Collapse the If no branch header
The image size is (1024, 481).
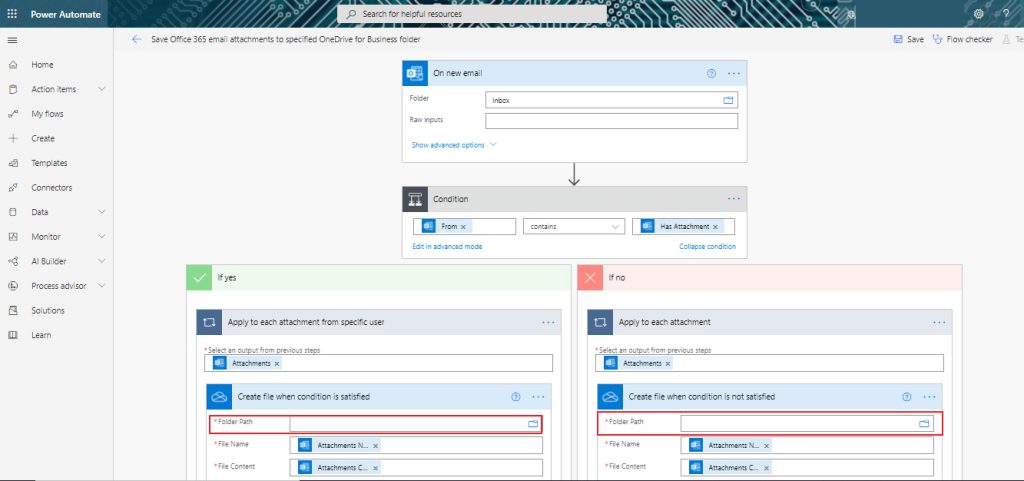(769, 277)
